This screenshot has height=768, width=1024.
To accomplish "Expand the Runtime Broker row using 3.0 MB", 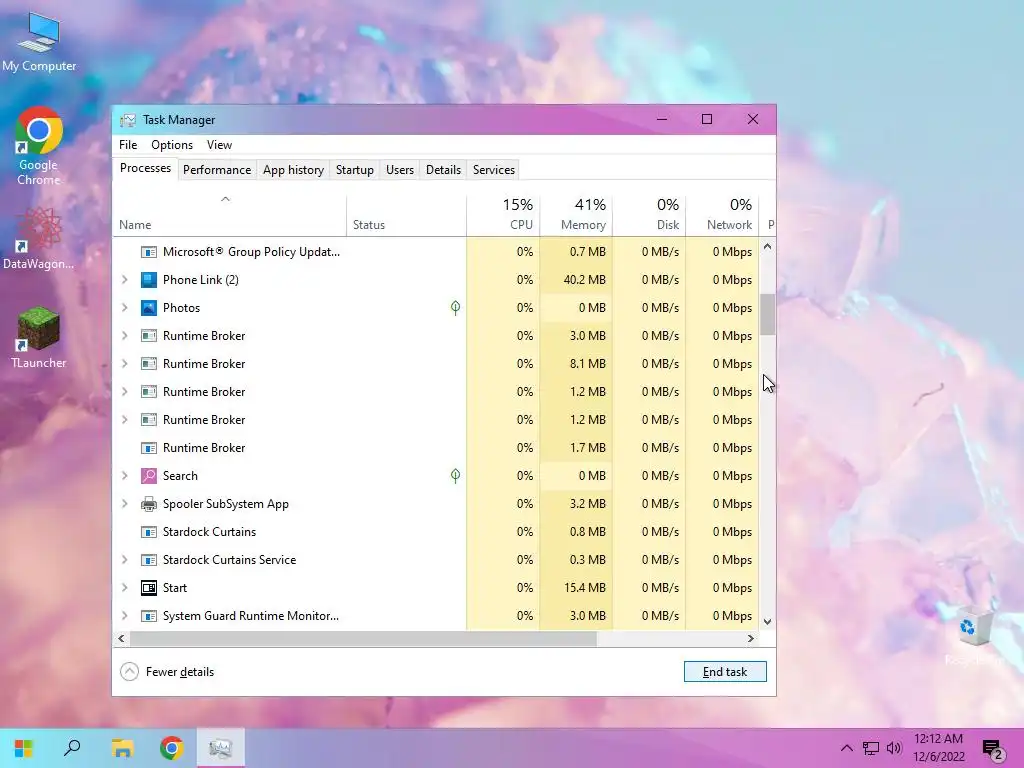I will pyautogui.click(x=125, y=336).
